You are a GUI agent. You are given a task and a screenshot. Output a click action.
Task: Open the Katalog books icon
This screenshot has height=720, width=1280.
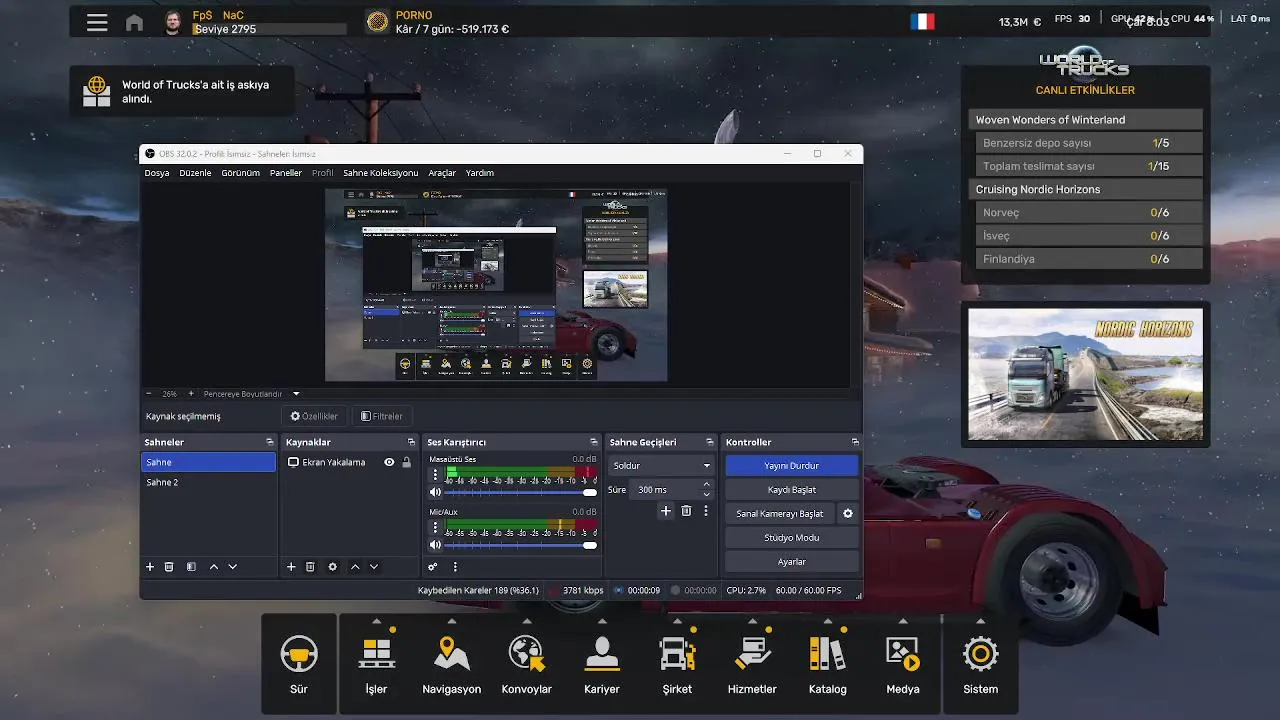tap(827, 656)
